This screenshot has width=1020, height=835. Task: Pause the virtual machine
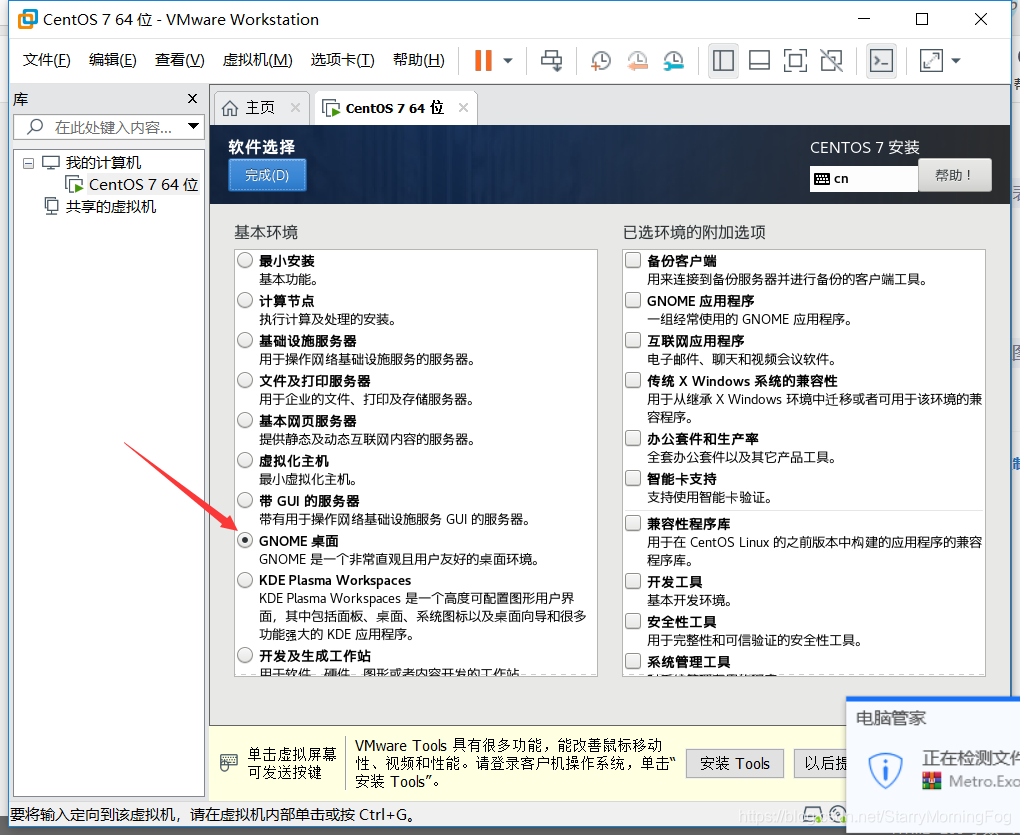click(x=483, y=60)
